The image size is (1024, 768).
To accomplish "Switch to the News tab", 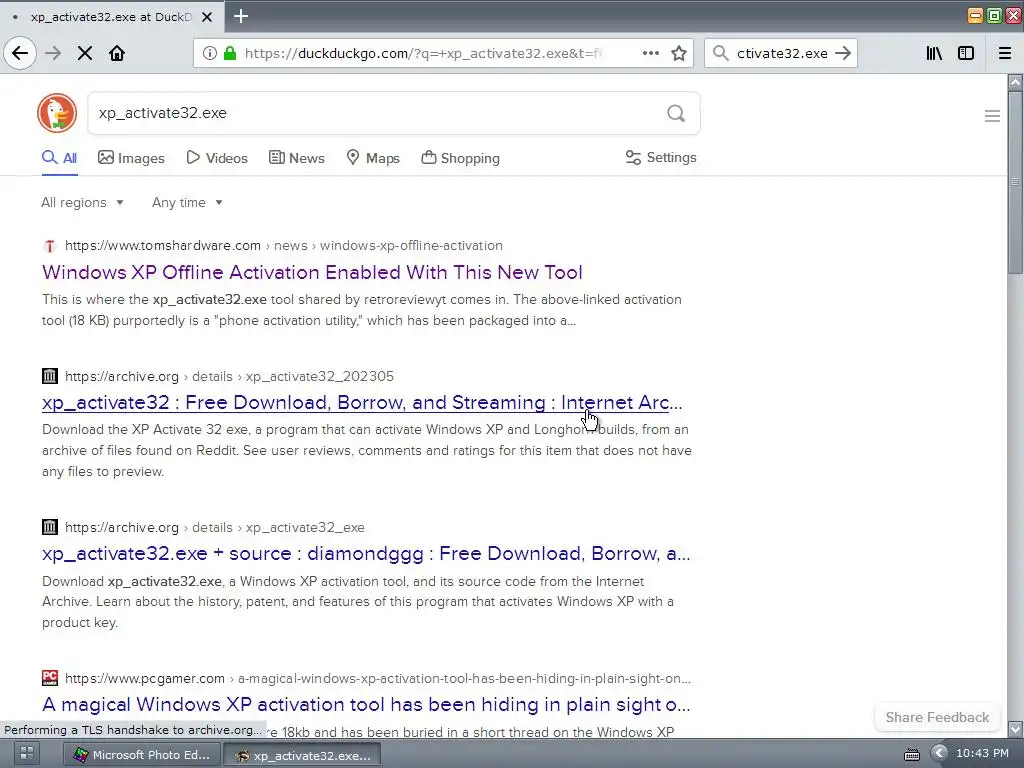I will coord(296,158).
